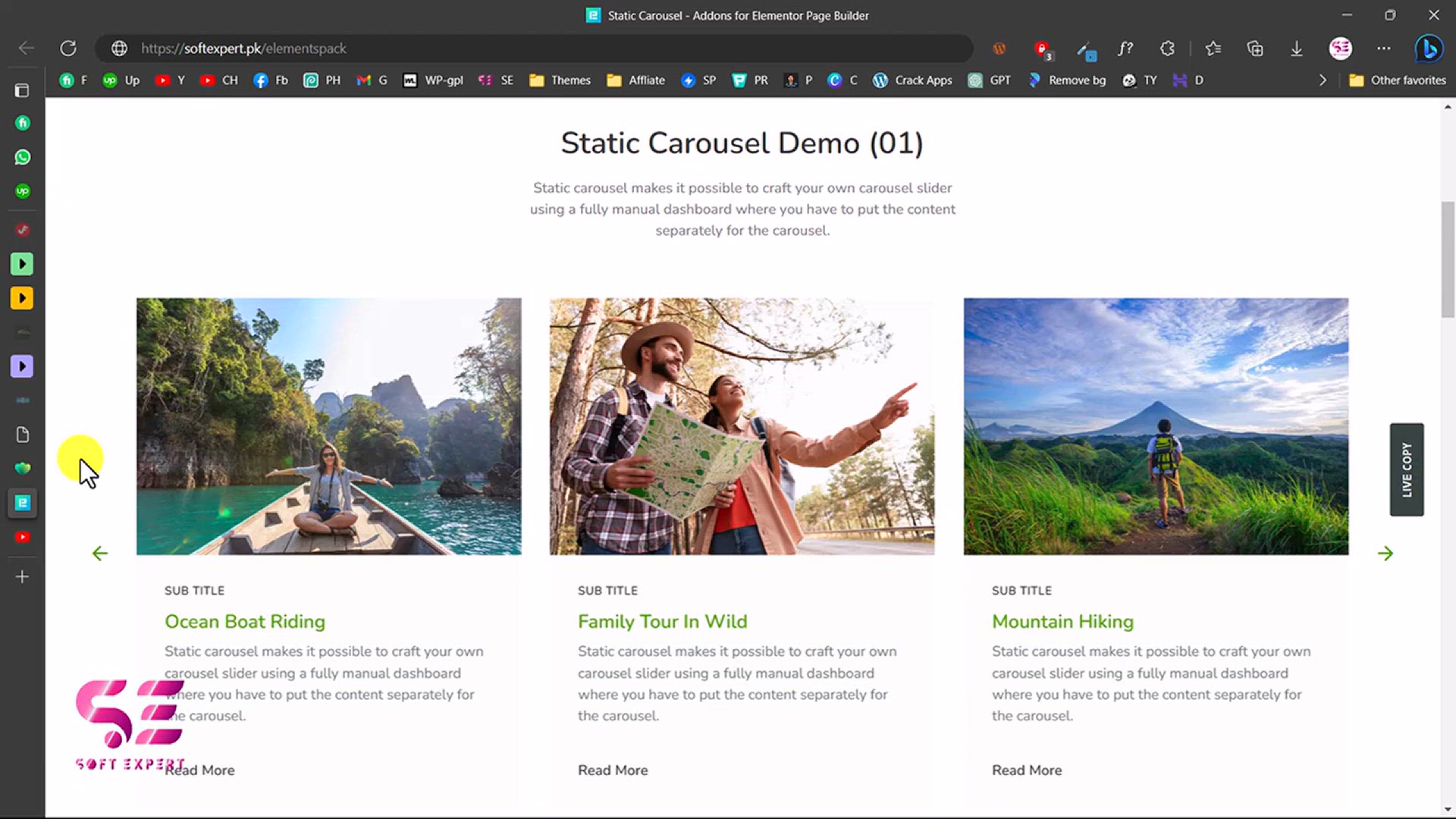Click the LIVE COPY side button

click(x=1407, y=469)
